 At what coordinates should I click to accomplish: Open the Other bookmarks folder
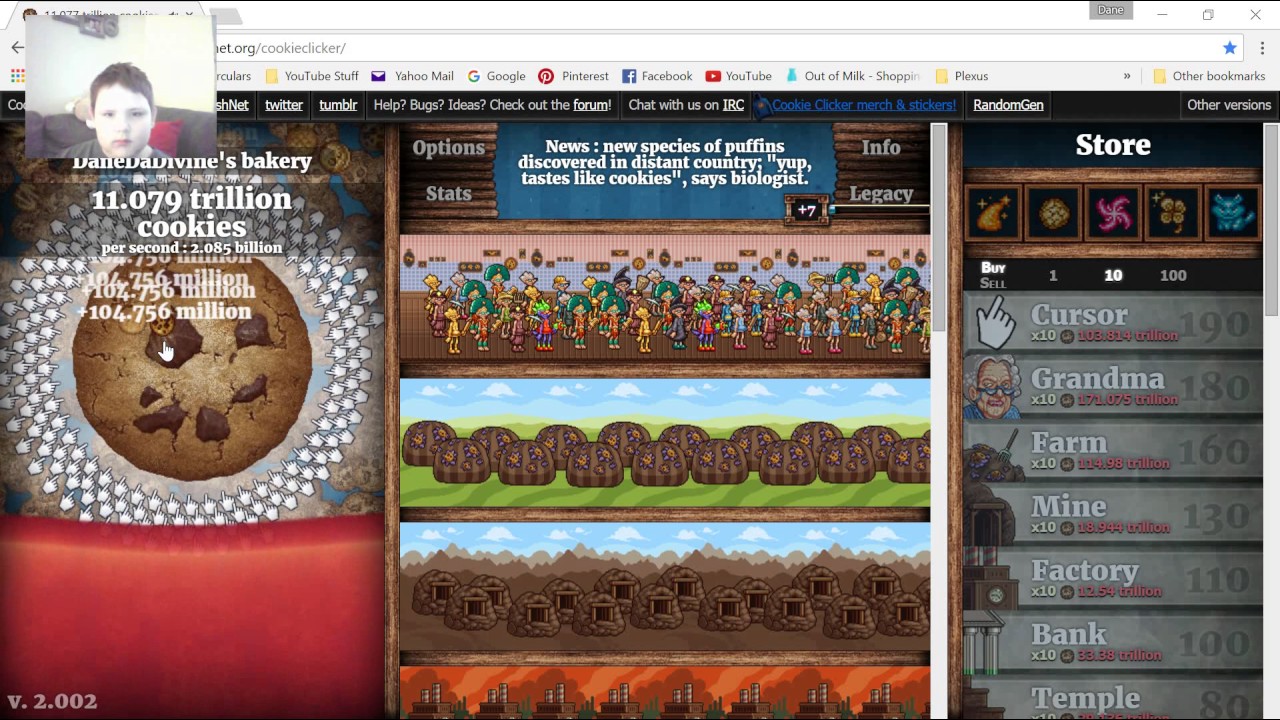click(1209, 76)
